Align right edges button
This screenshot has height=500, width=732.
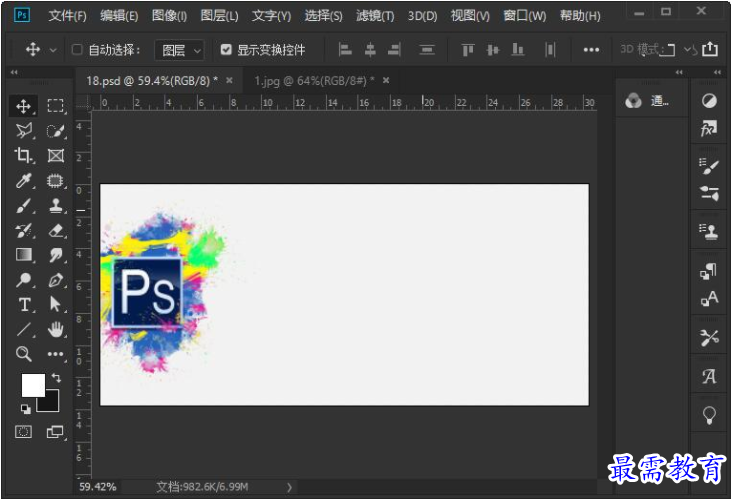(x=394, y=49)
